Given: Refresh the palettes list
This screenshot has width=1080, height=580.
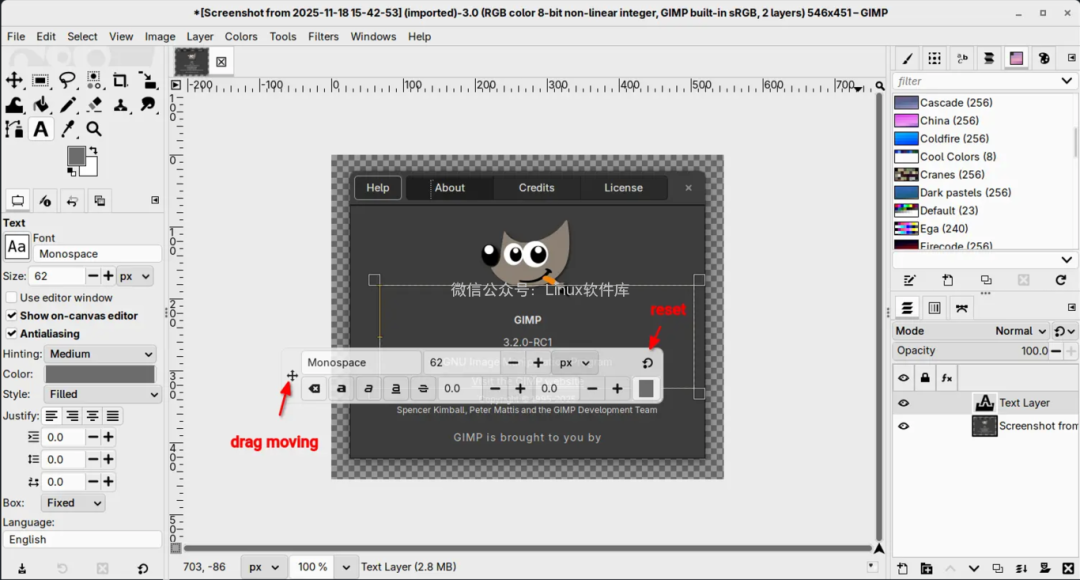Looking at the screenshot, I should point(1061,280).
